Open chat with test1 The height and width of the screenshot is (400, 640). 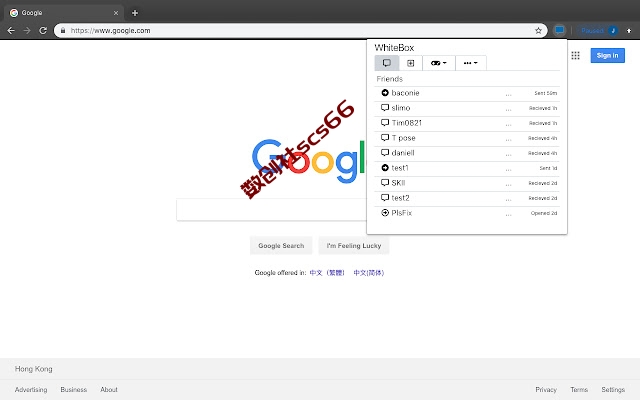[467, 168]
